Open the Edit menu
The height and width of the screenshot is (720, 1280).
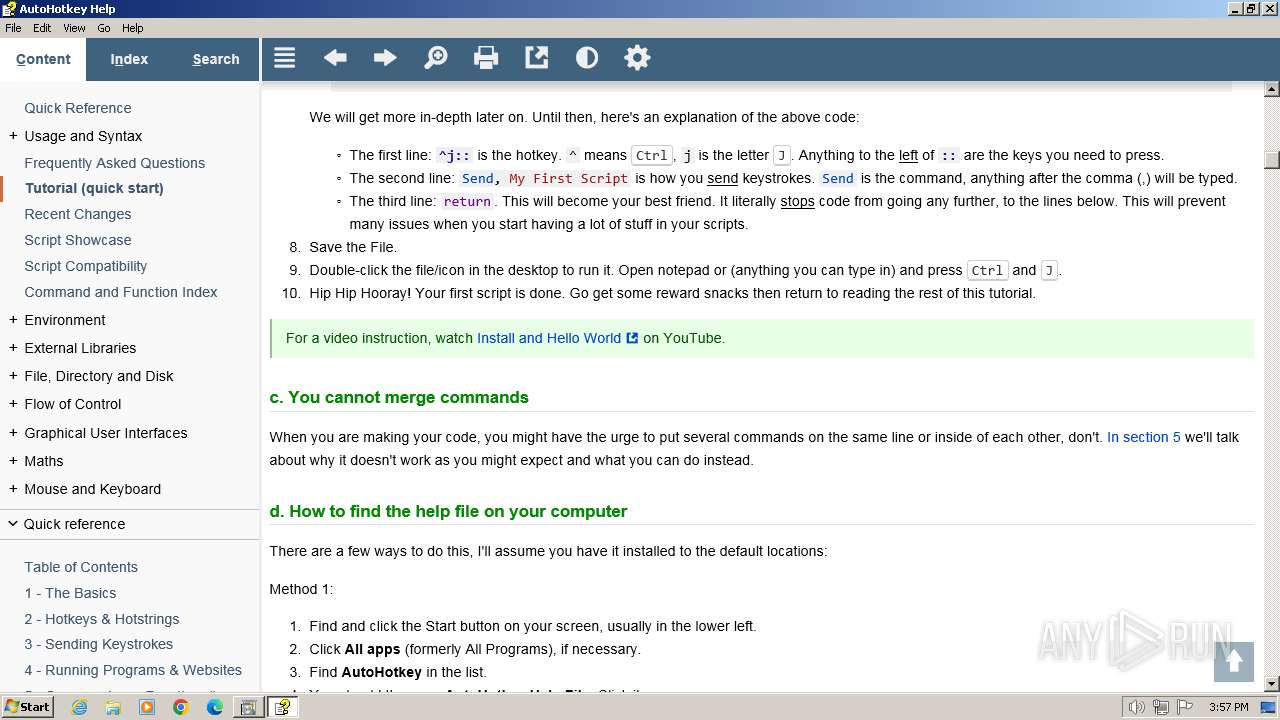[42, 28]
